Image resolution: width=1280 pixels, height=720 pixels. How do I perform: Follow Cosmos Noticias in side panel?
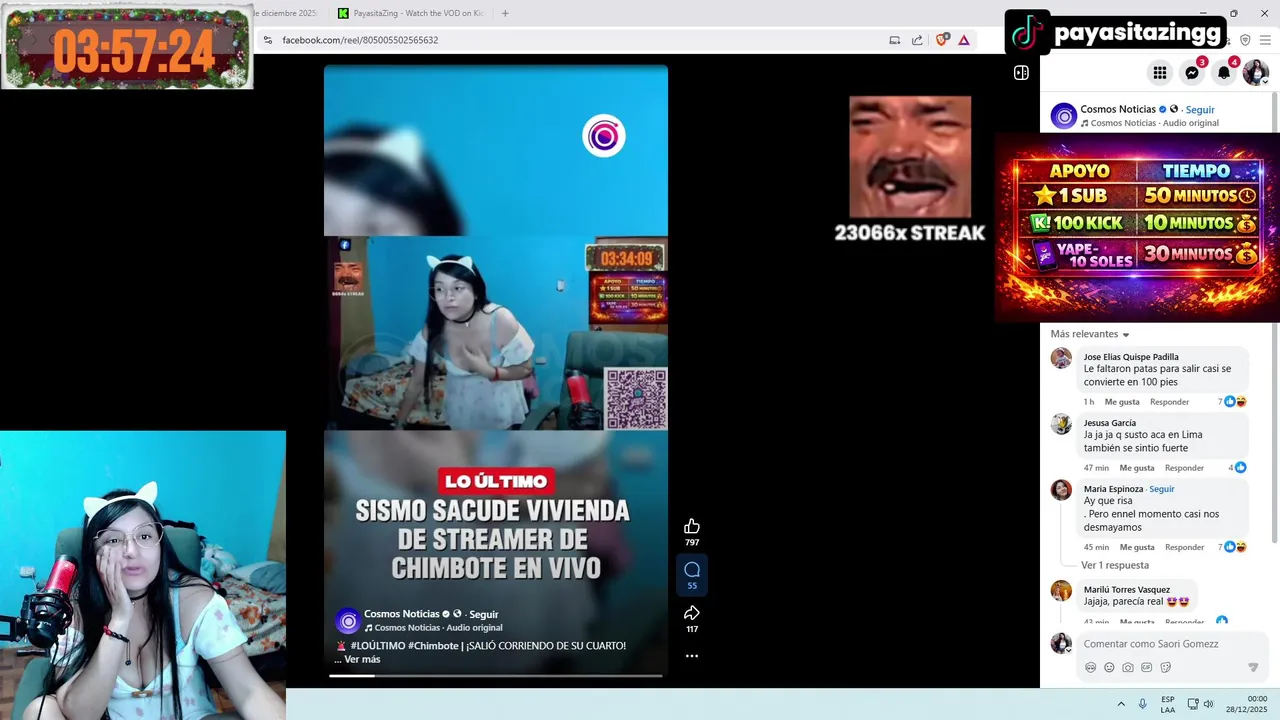click(x=1200, y=110)
